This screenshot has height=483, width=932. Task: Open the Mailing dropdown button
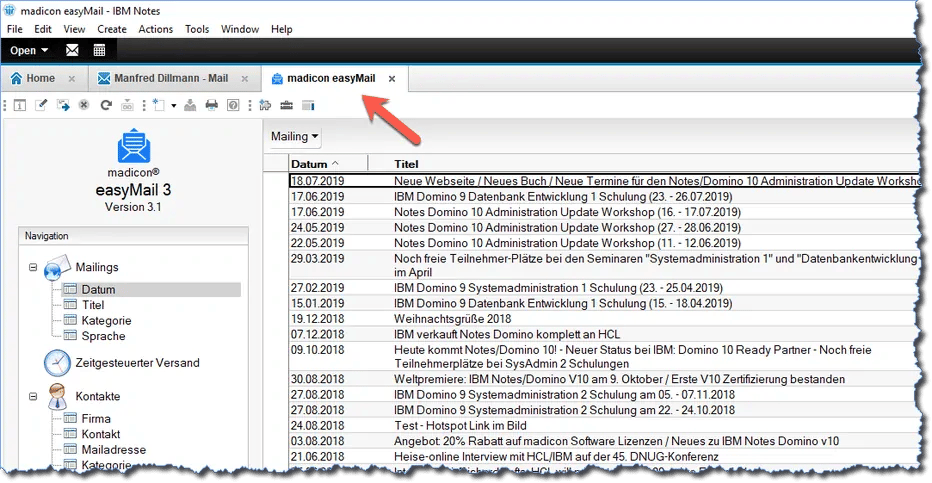pos(295,137)
